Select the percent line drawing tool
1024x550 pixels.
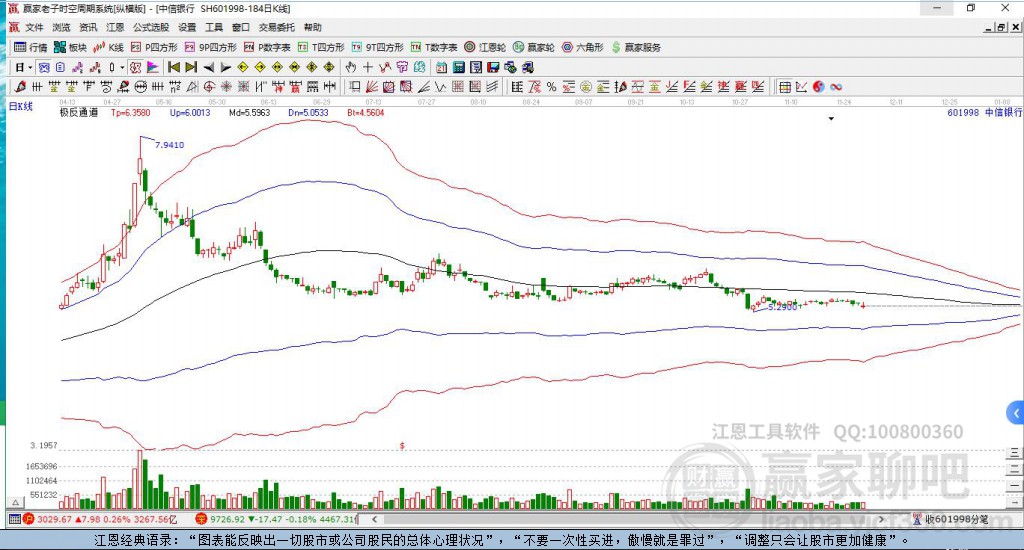click(551, 87)
